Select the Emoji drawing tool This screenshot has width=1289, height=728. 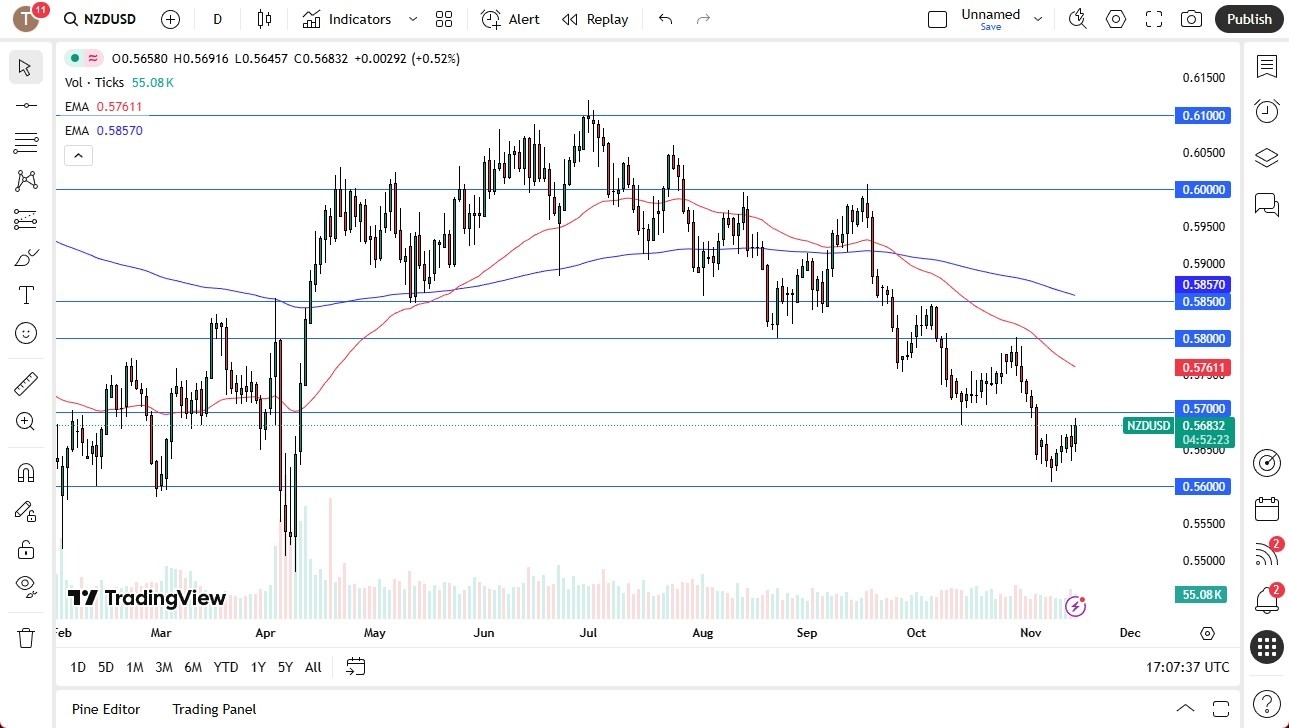(25, 333)
